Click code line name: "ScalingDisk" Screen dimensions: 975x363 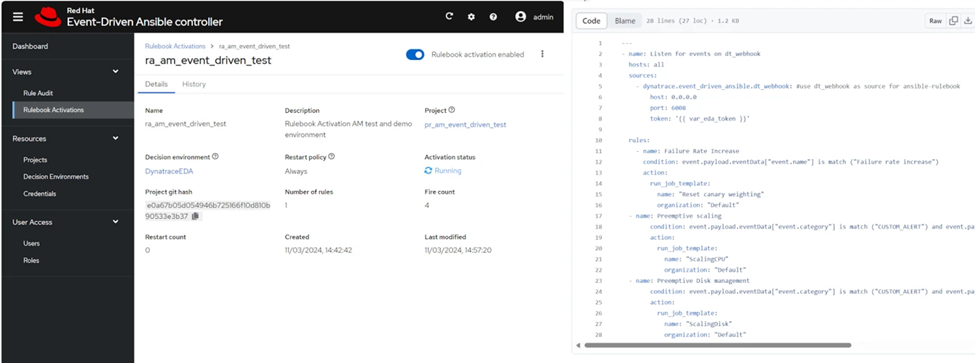click(x=698, y=323)
